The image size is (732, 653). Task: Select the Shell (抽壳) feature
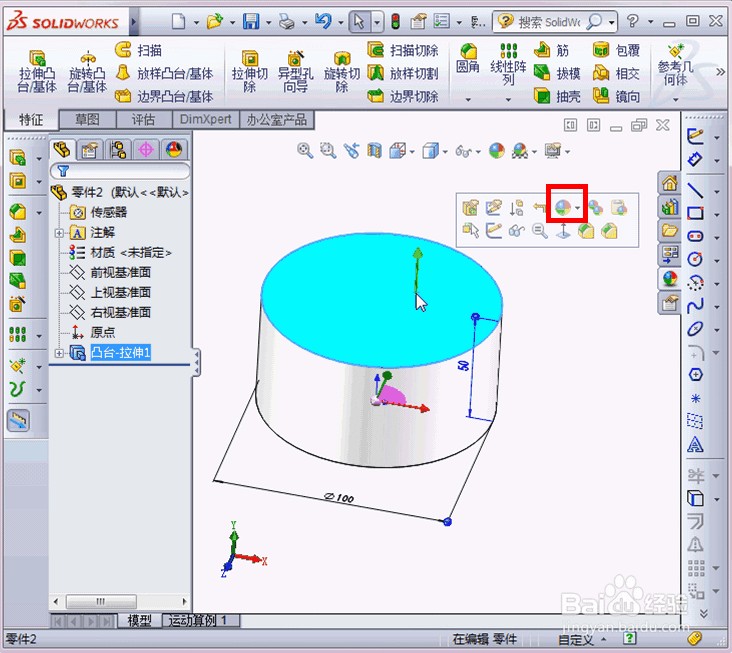[x=557, y=96]
